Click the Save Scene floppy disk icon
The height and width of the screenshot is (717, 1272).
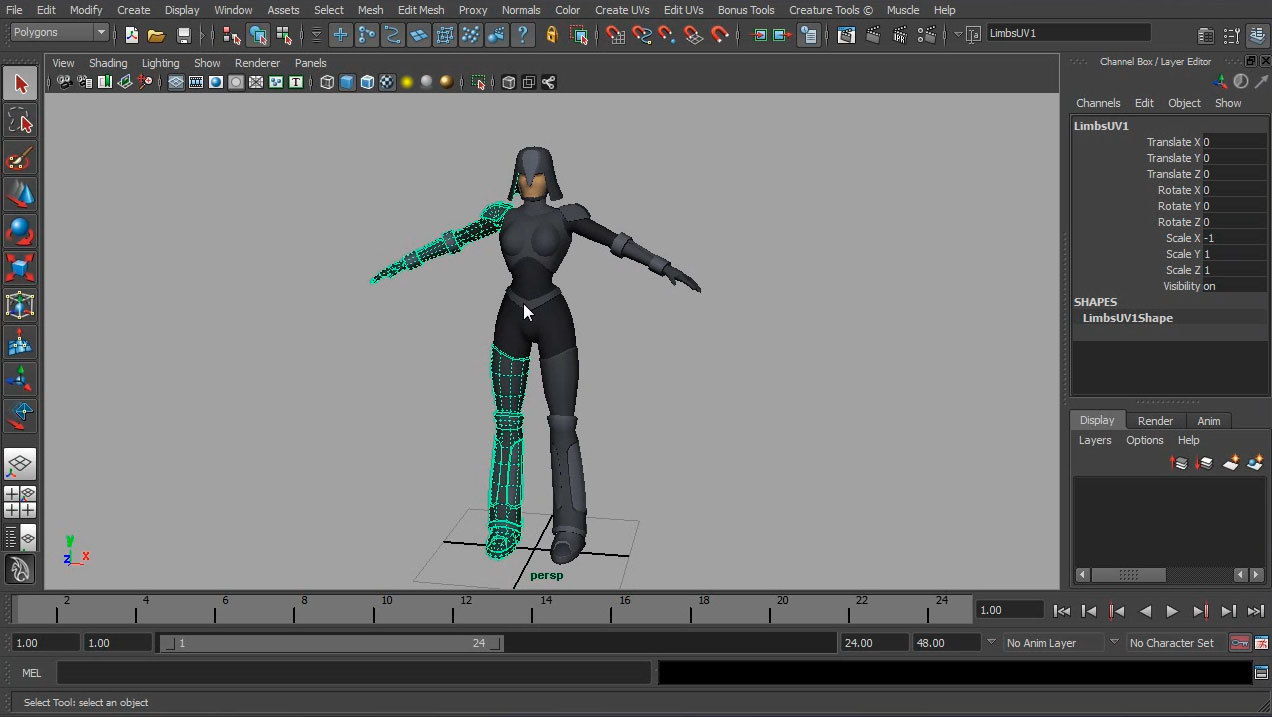click(x=183, y=35)
